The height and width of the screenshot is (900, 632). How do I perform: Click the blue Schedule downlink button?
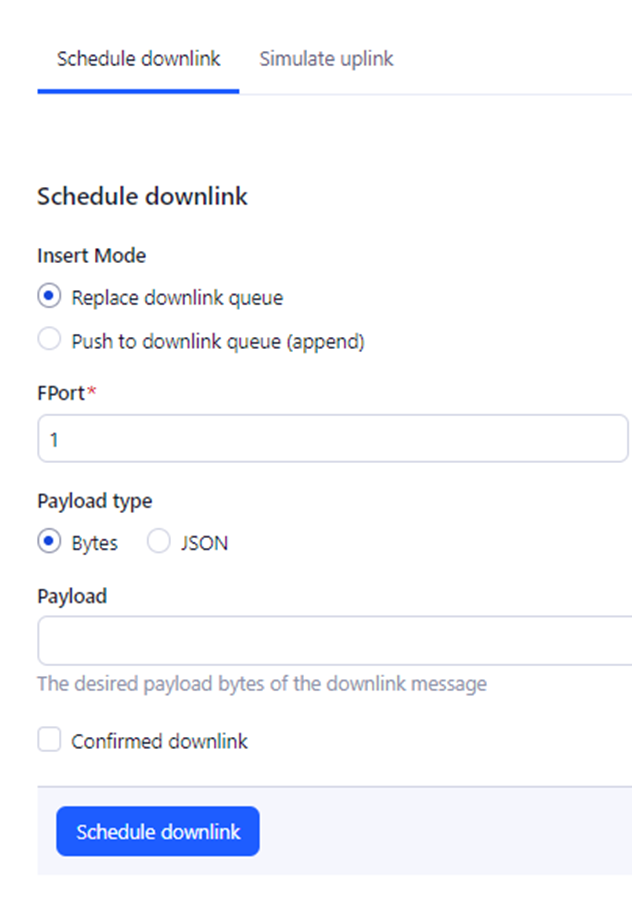click(158, 831)
